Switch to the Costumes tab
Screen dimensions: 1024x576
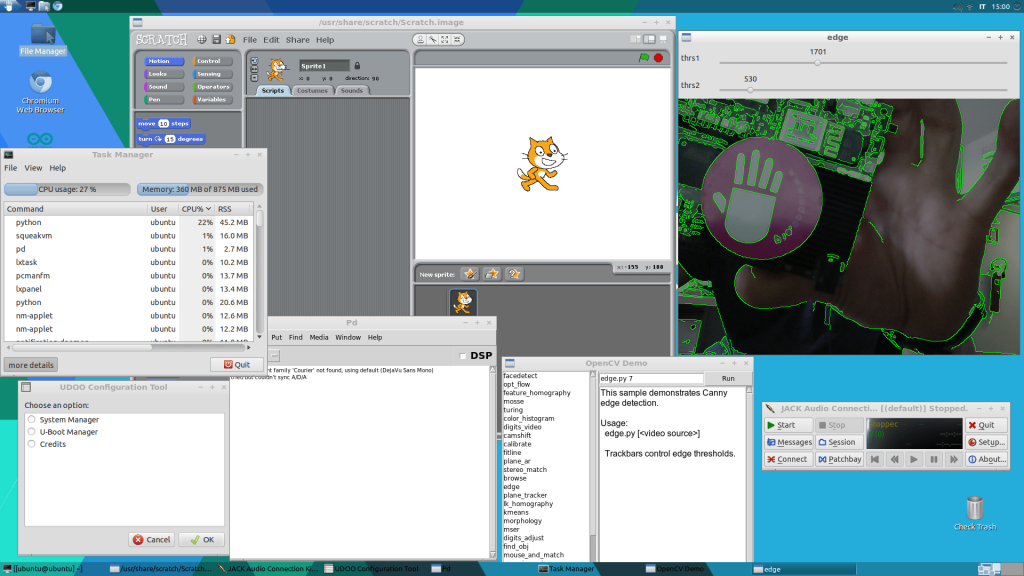[x=312, y=91]
